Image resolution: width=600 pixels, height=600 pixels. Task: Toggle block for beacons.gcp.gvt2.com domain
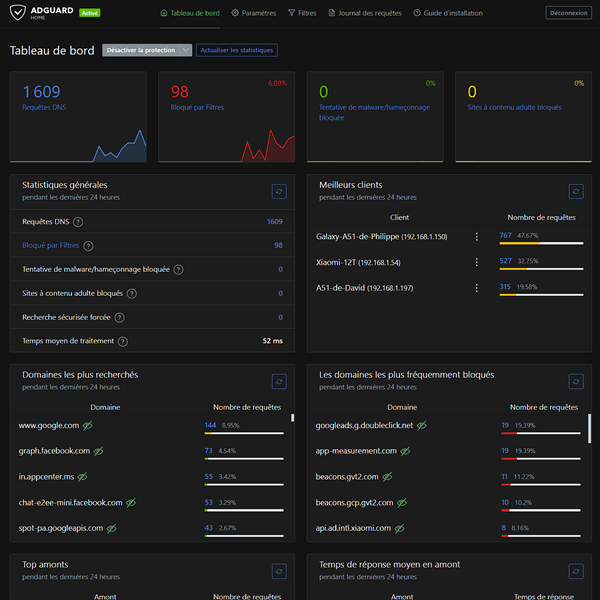coord(402,502)
